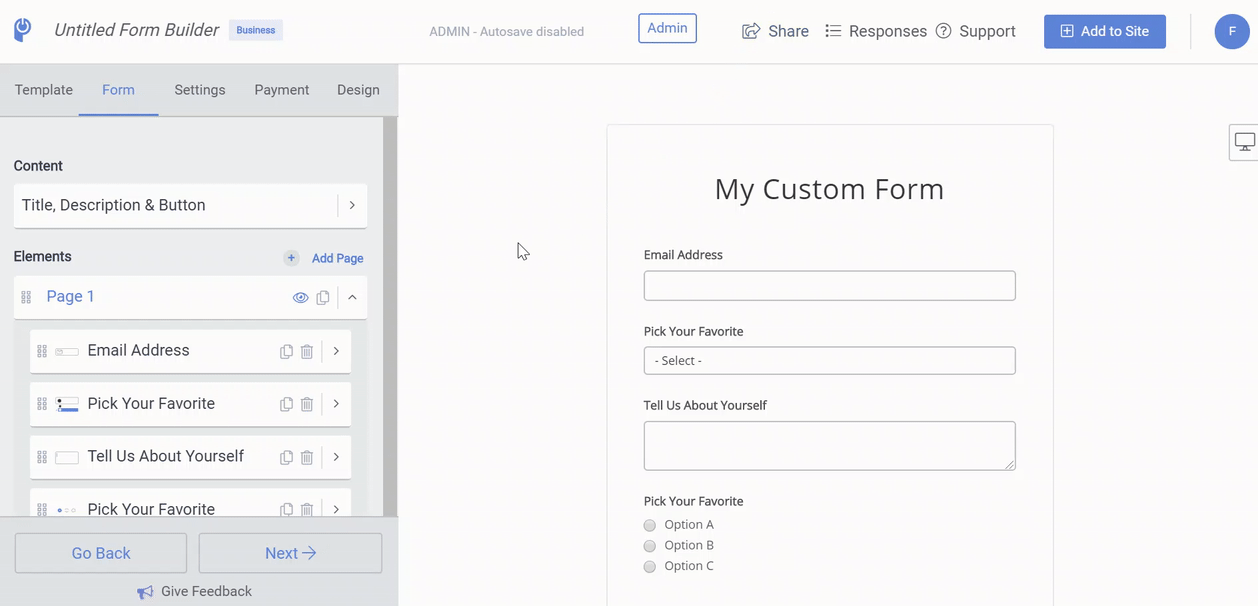Switch to desktop preview monitor icon
This screenshot has width=1258, height=606.
[x=1245, y=142]
